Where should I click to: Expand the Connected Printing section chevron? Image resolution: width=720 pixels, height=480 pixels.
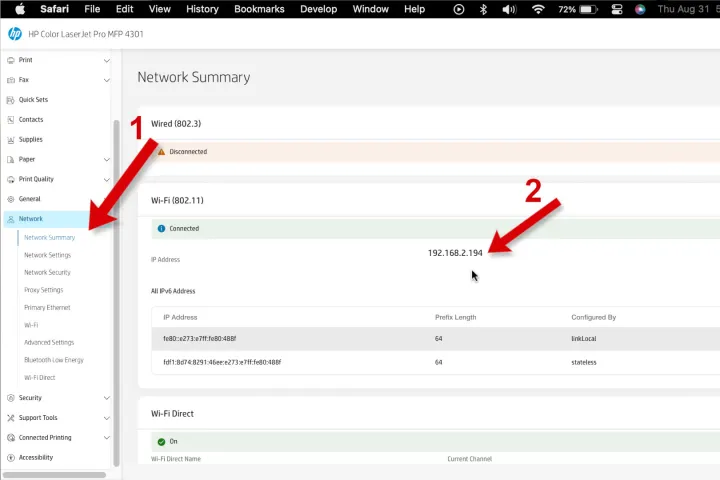pos(107,438)
